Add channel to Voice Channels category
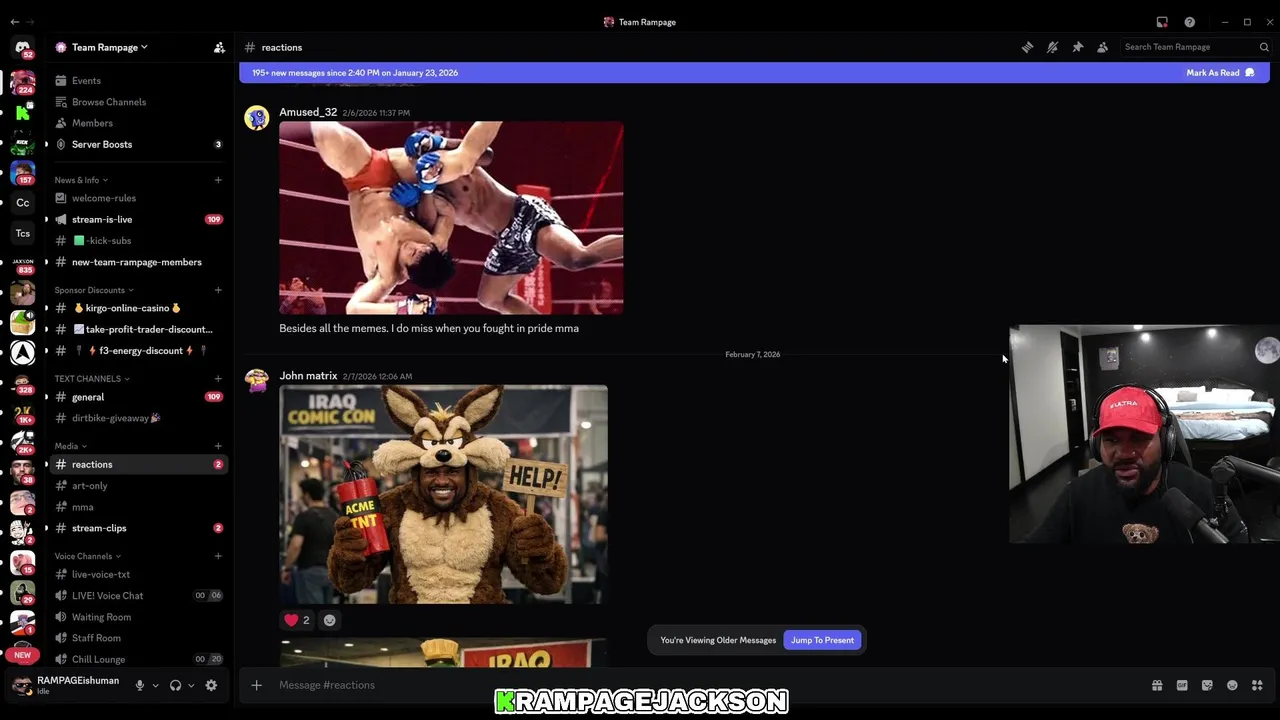This screenshot has height=720, width=1280. tap(218, 556)
